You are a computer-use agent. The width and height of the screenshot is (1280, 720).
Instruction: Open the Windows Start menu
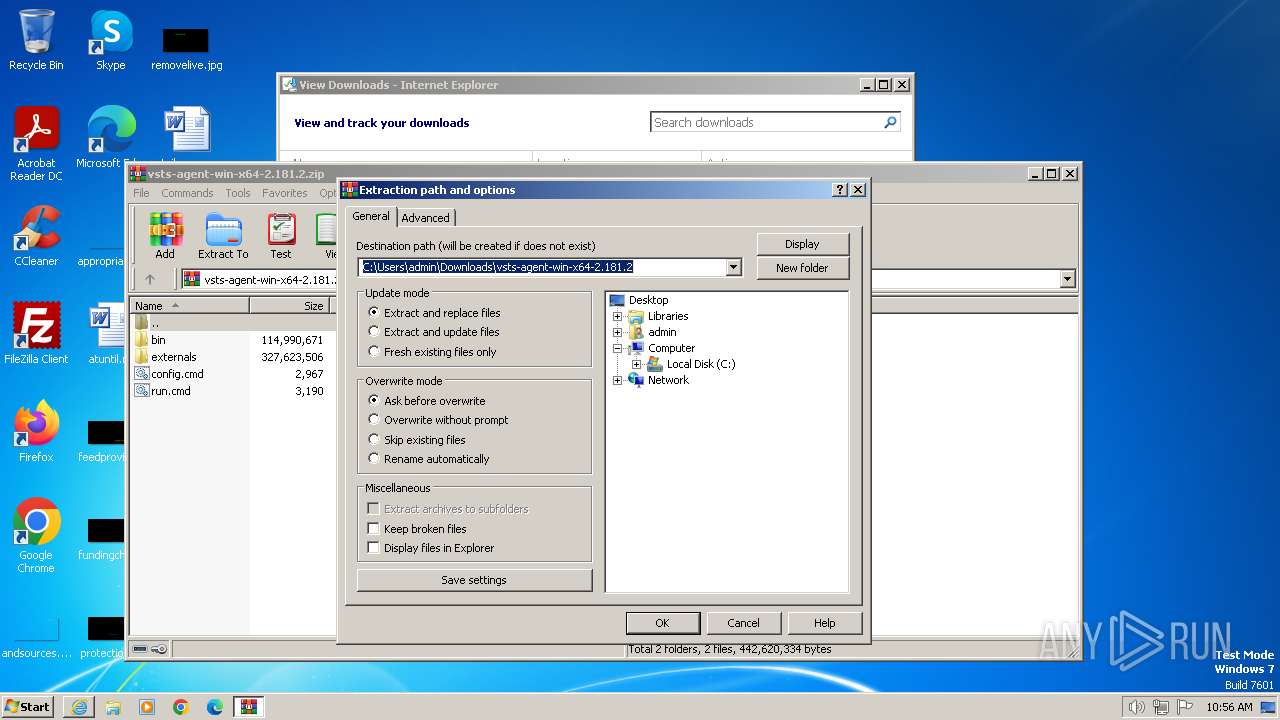point(28,707)
